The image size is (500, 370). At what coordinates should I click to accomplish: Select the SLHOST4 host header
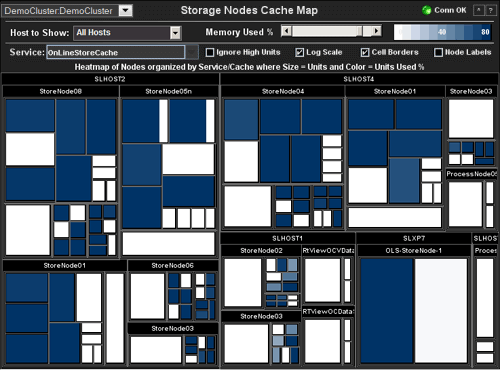coord(359,79)
